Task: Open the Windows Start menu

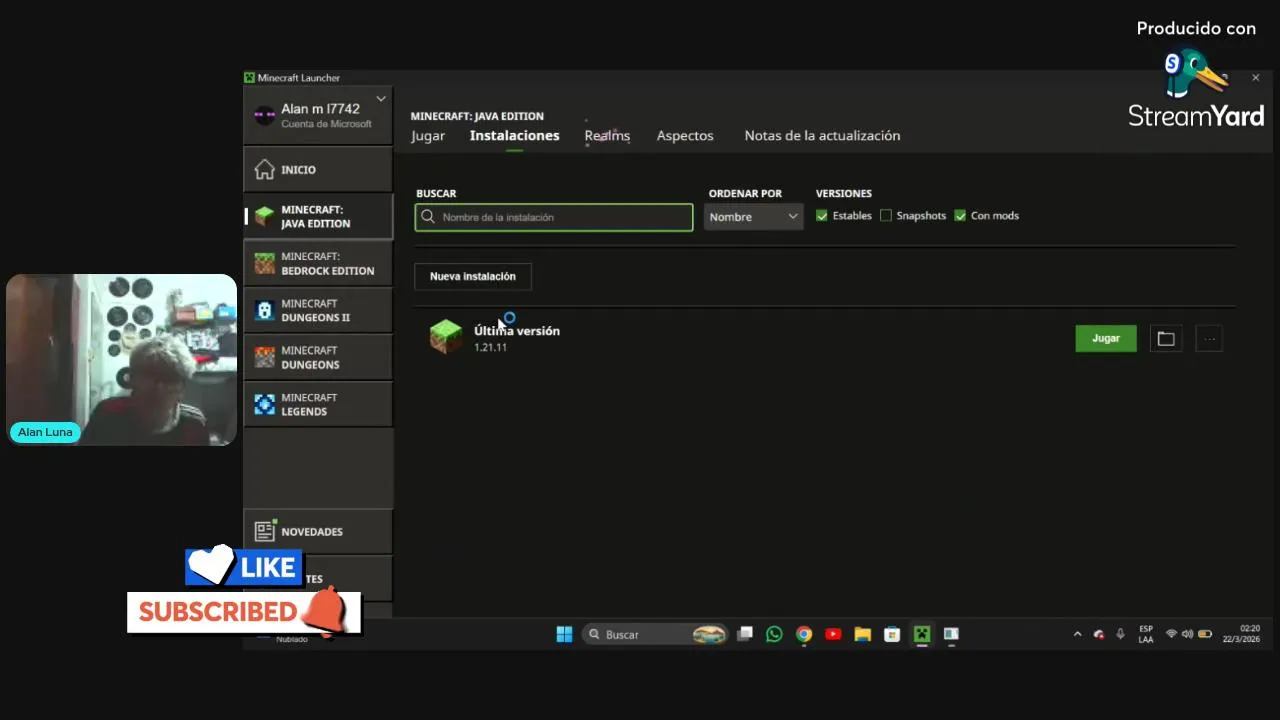Action: tap(564, 634)
